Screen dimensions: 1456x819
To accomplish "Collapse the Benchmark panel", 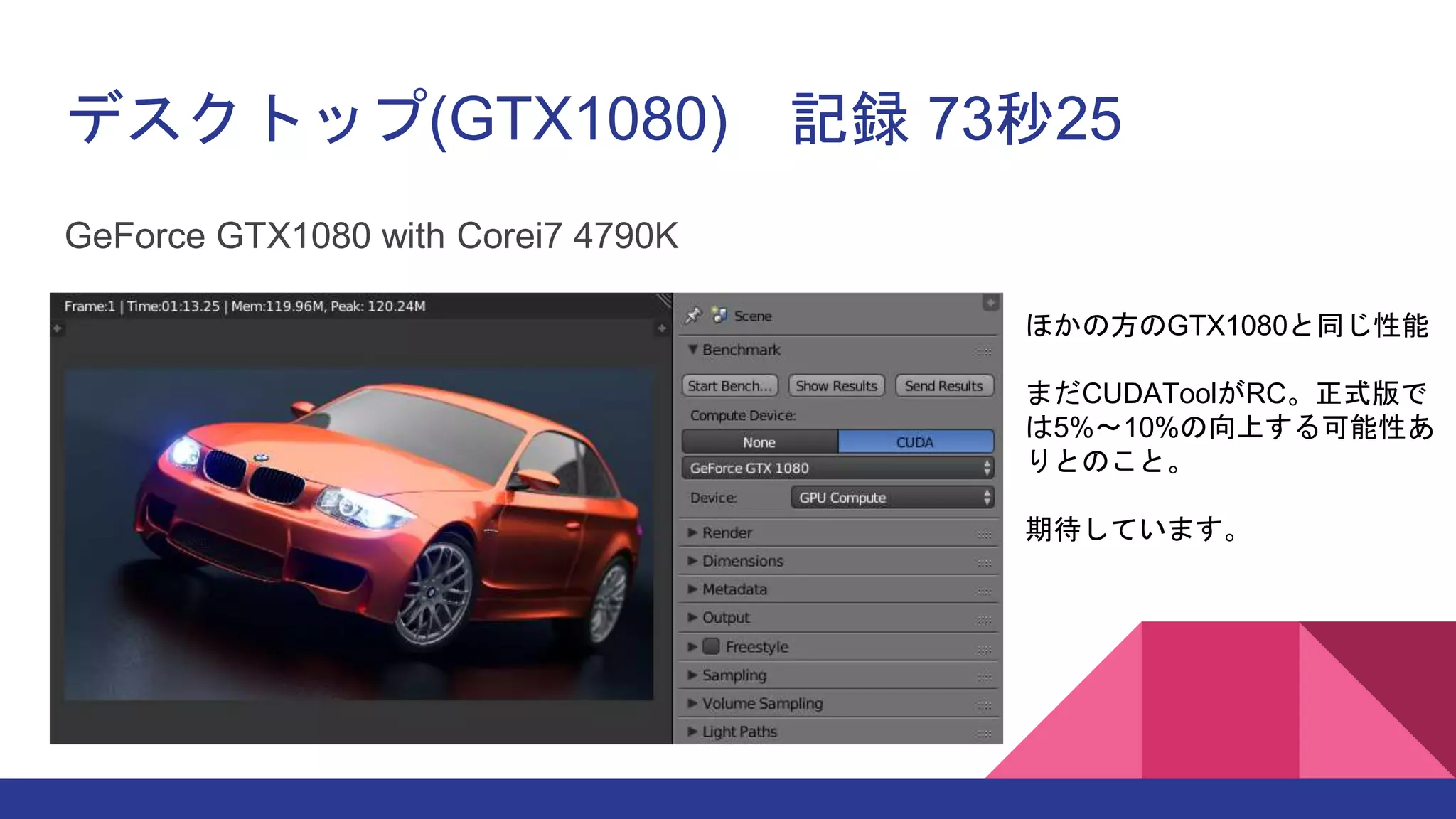I will [692, 349].
